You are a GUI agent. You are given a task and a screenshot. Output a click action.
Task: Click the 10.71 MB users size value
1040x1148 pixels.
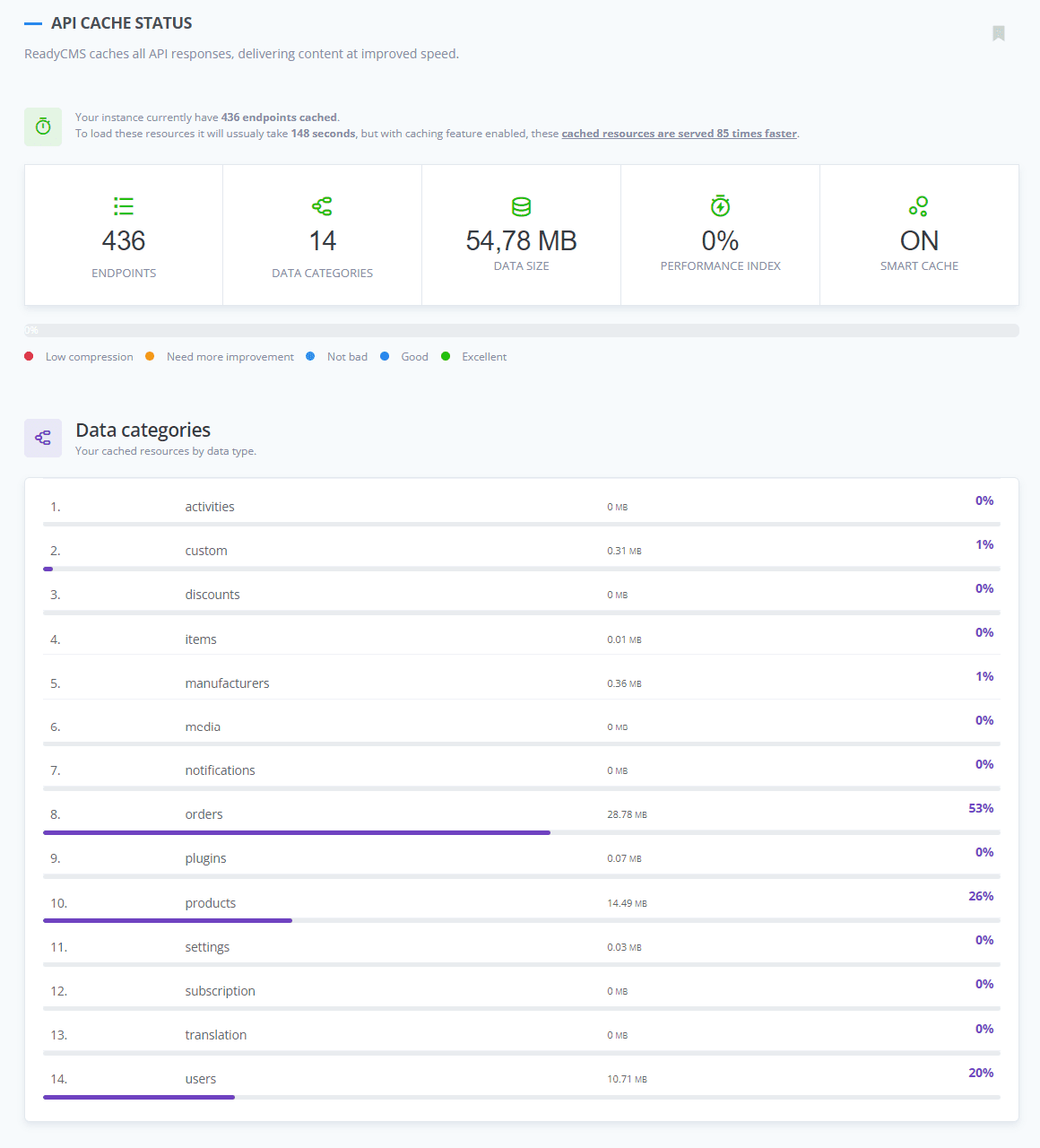[627, 1079]
